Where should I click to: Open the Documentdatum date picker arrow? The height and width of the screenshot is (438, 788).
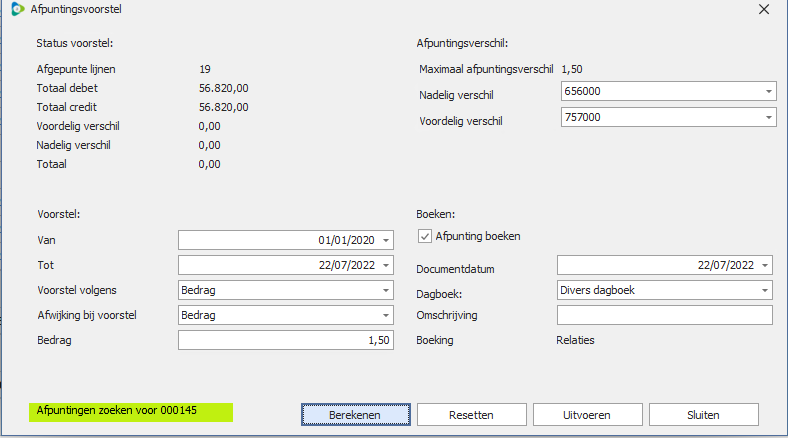click(764, 265)
